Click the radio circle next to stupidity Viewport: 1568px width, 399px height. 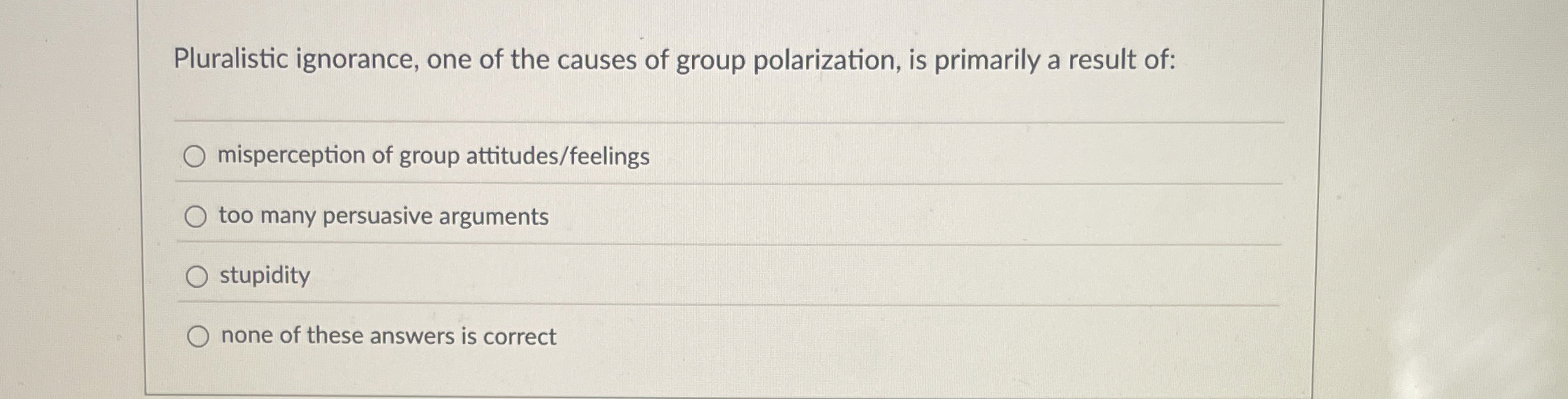point(198,276)
